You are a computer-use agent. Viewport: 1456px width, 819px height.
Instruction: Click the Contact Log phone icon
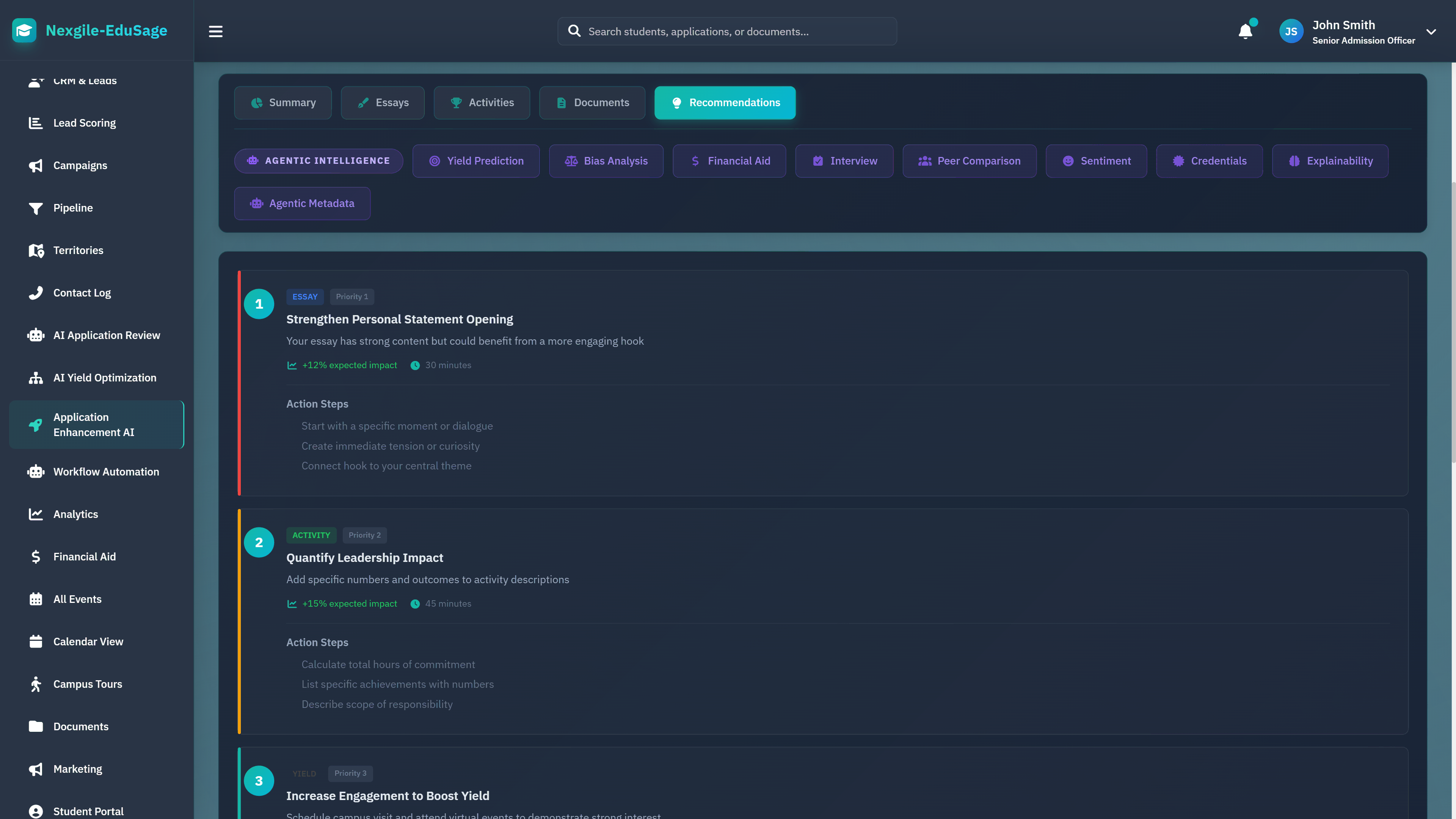click(36, 293)
